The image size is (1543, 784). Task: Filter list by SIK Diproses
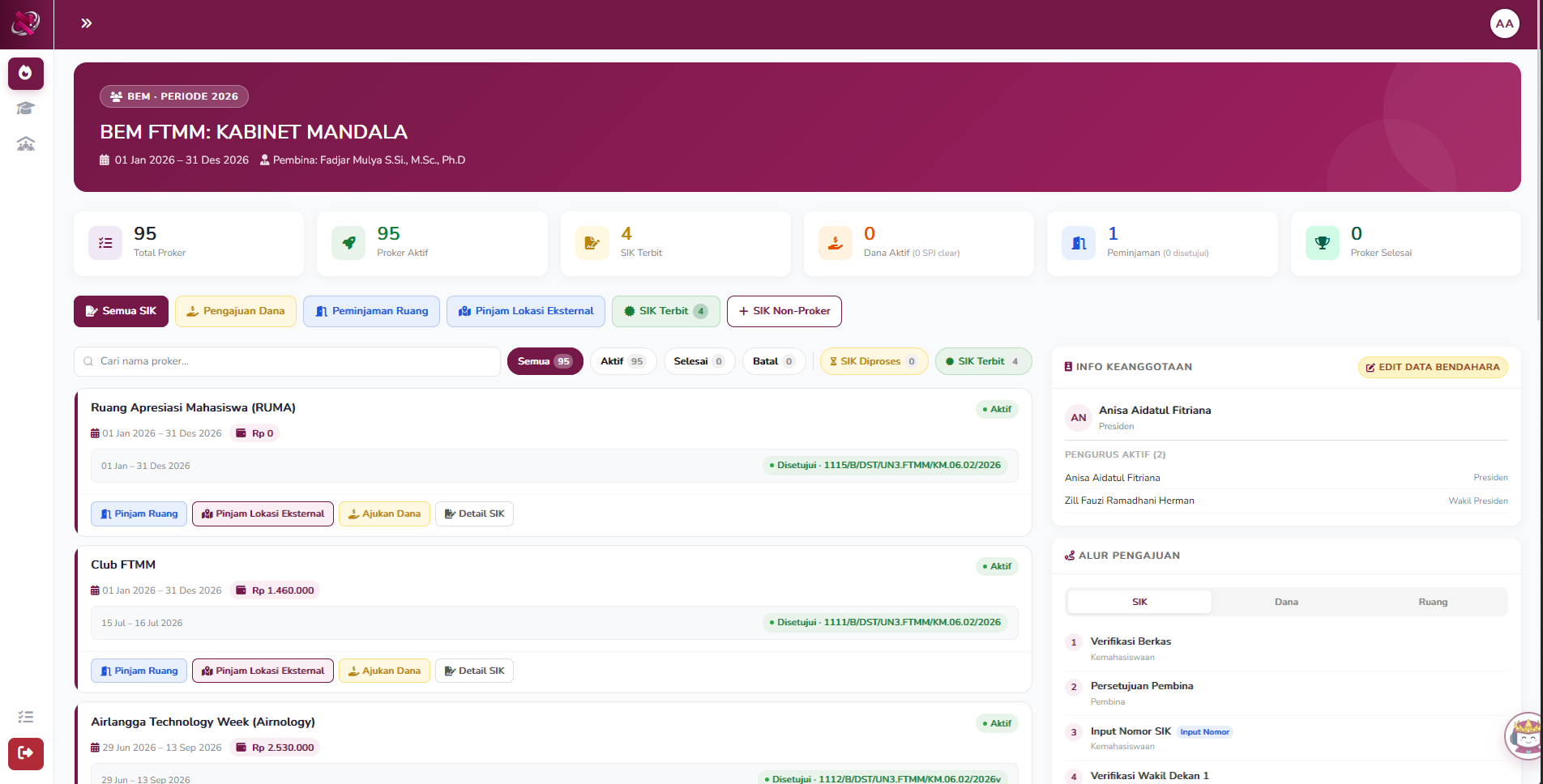click(x=874, y=361)
